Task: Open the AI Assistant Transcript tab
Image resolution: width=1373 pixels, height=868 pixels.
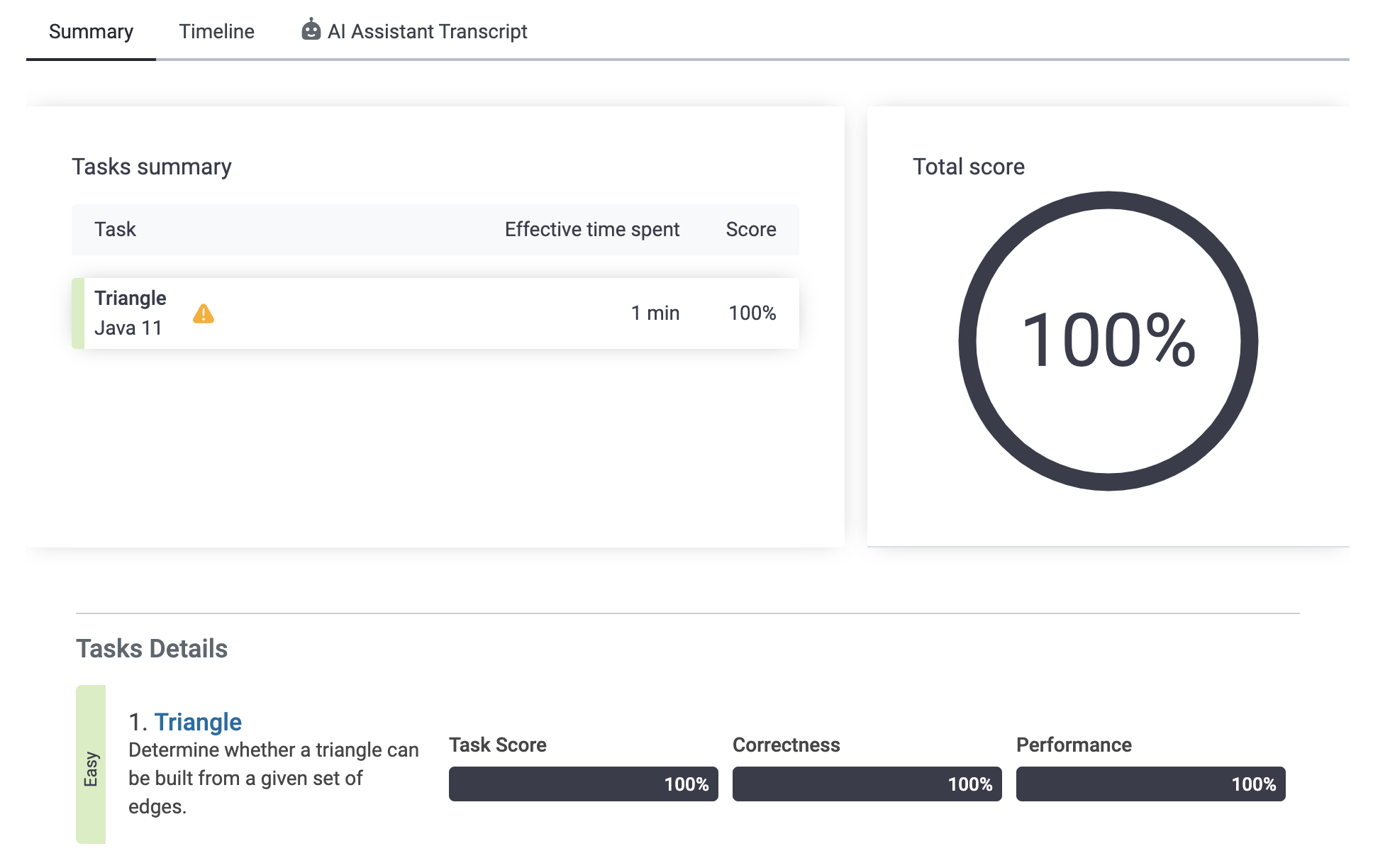Action: pyautogui.click(x=427, y=31)
